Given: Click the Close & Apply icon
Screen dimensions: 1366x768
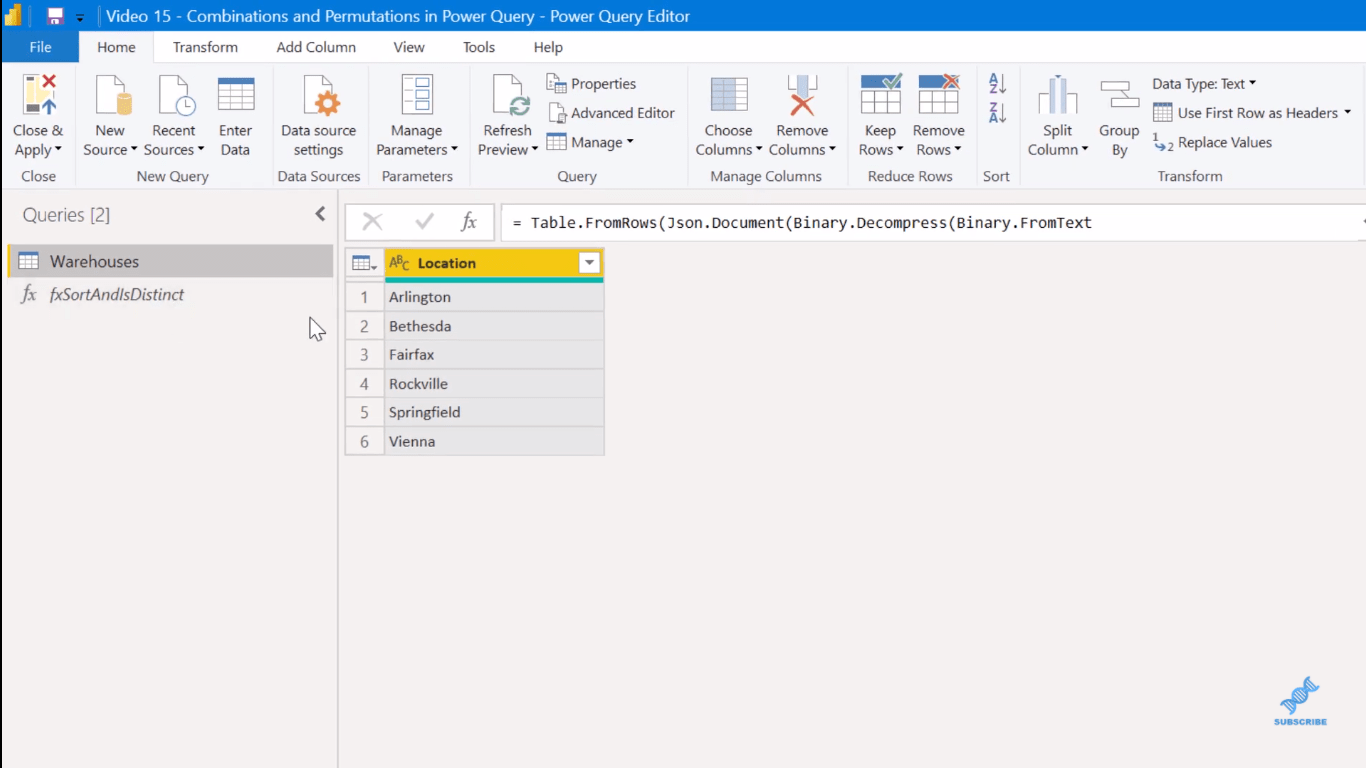Looking at the screenshot, I should (x=38, y=95).
